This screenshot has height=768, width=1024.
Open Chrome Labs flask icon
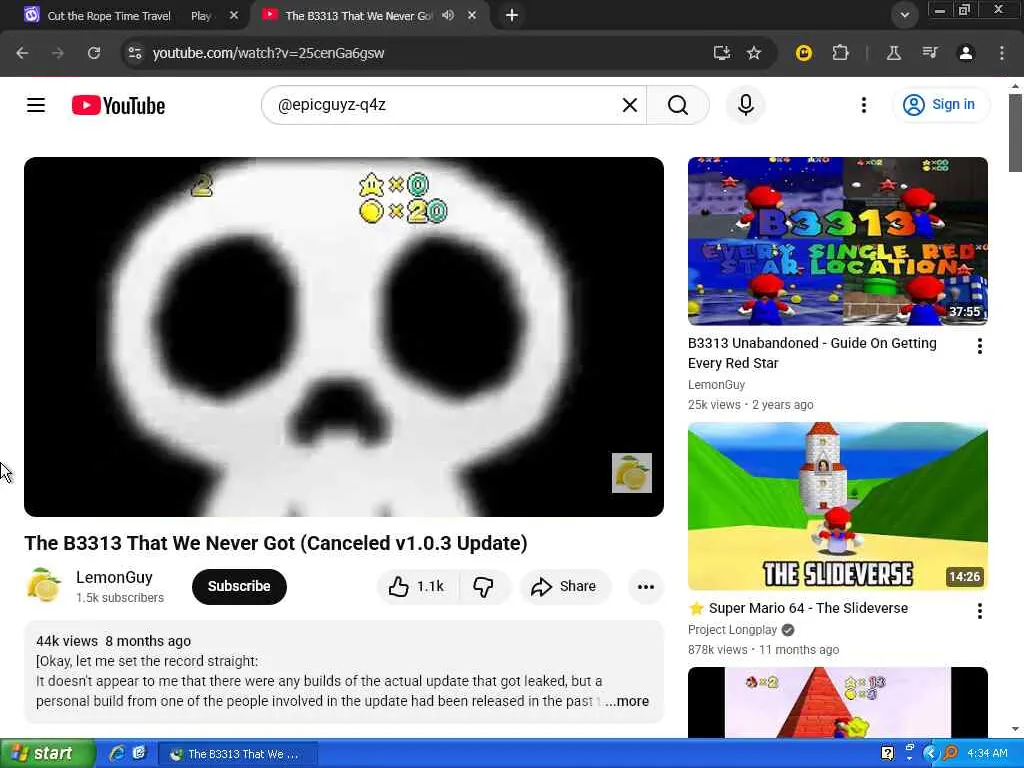point(894,53)
